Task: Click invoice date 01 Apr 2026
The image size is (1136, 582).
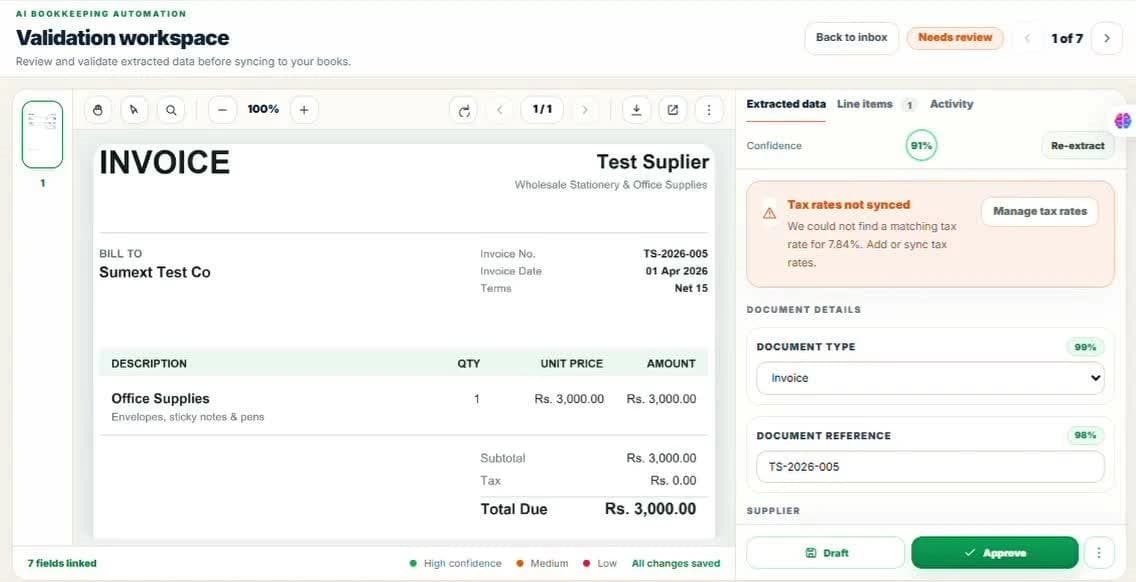Action: point(677,271)
